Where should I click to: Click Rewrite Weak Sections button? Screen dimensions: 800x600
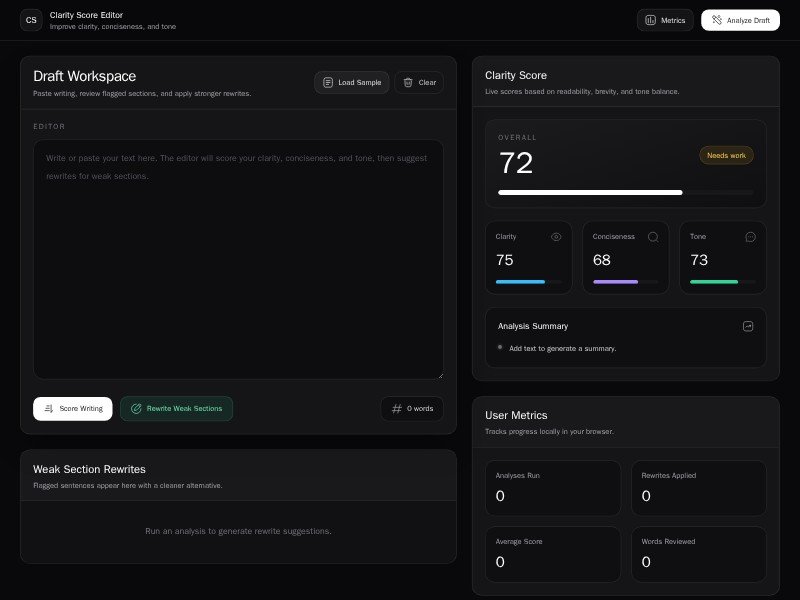tap(176, 408)
